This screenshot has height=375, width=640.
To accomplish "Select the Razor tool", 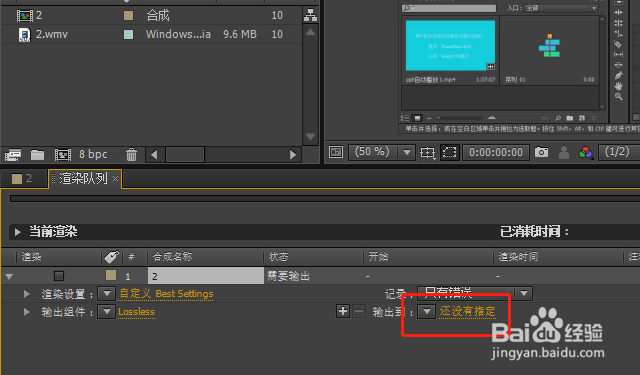I will point(618,44).
